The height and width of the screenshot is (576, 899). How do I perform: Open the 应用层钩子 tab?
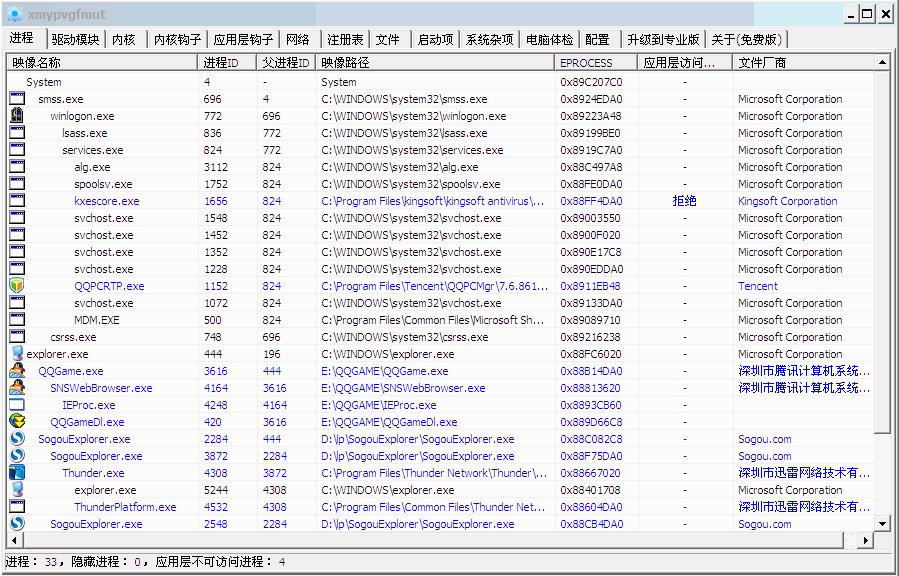point(243,40)
